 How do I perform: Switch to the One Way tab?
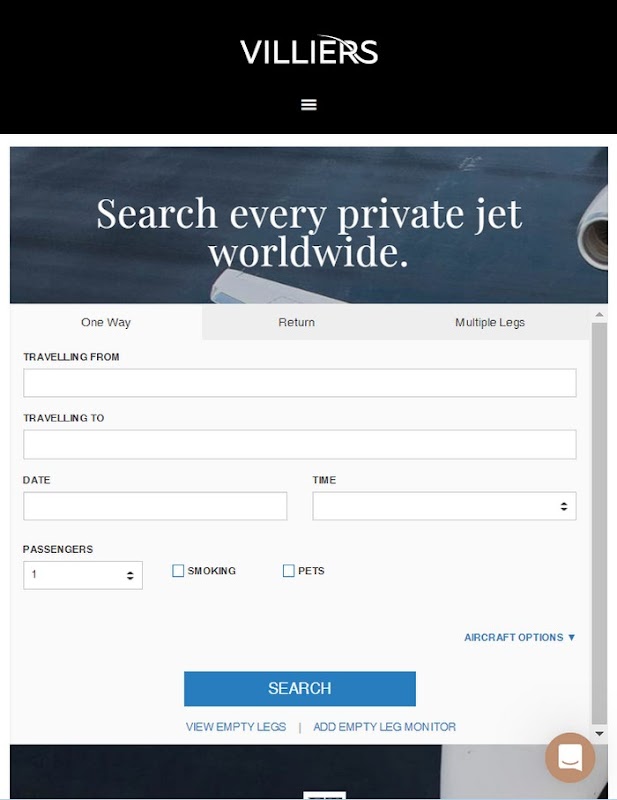point(106,322)
